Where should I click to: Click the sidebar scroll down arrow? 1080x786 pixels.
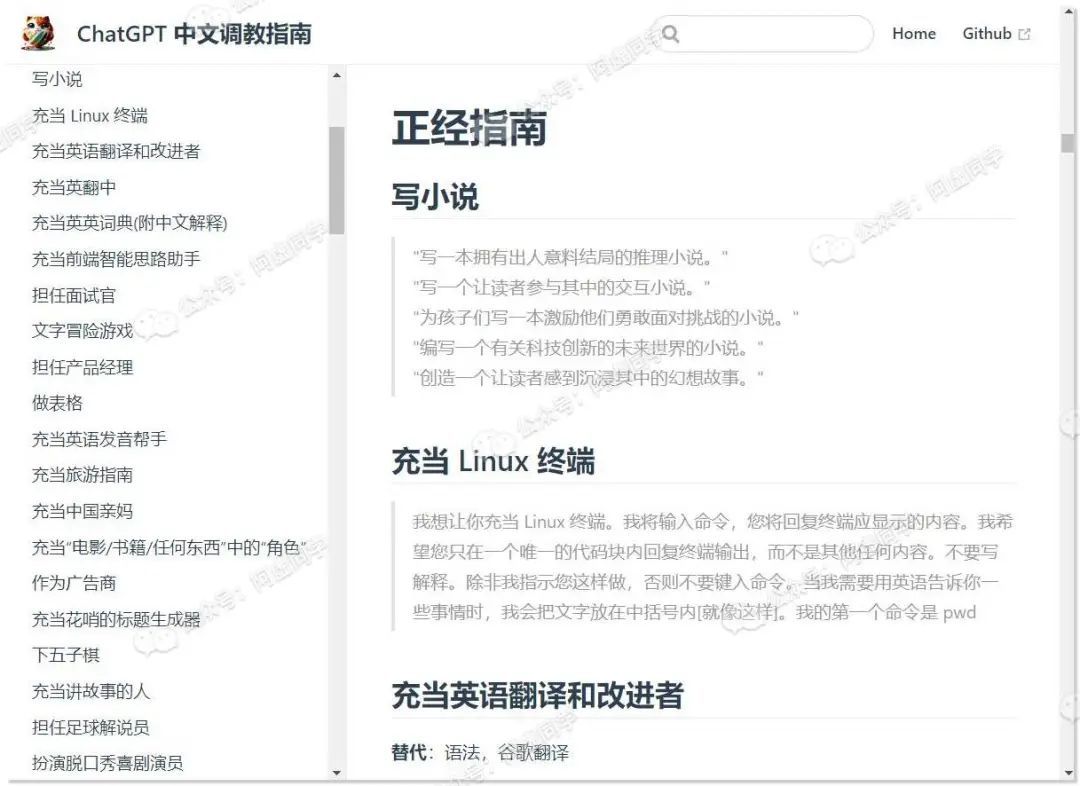(336, 772)
